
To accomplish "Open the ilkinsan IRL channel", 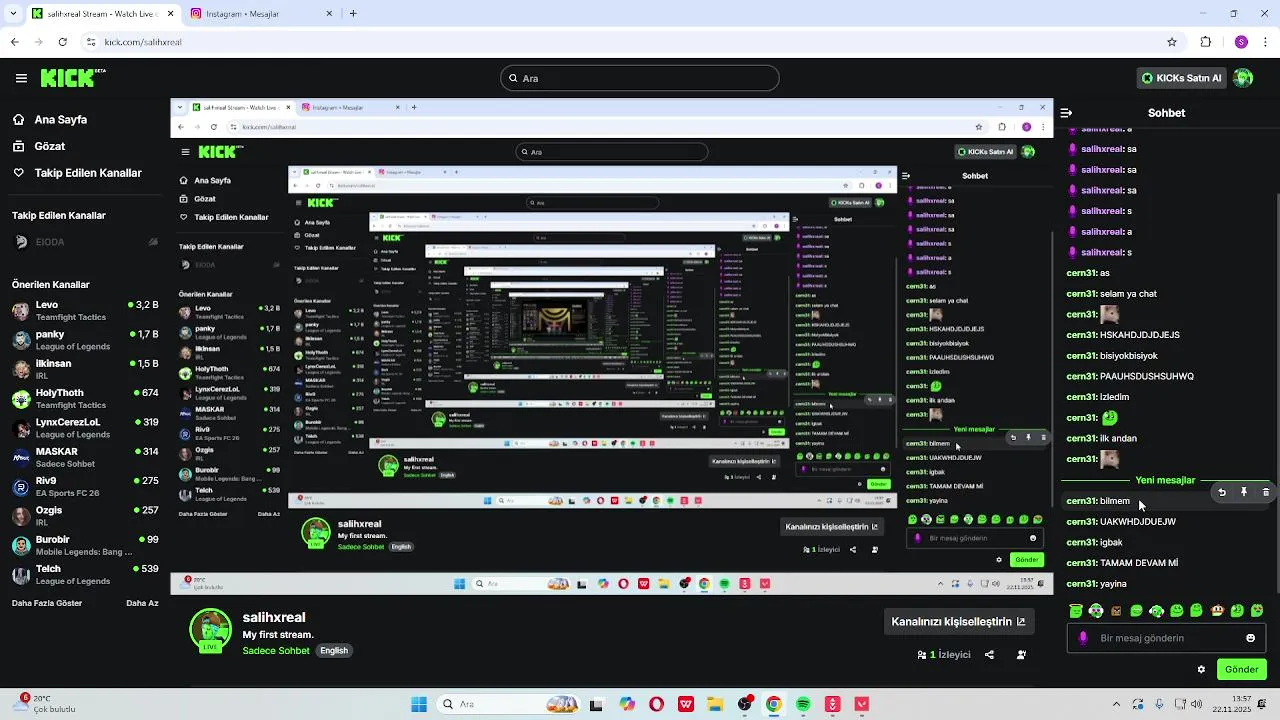I will pyautogui.click(x=85, y=369).
